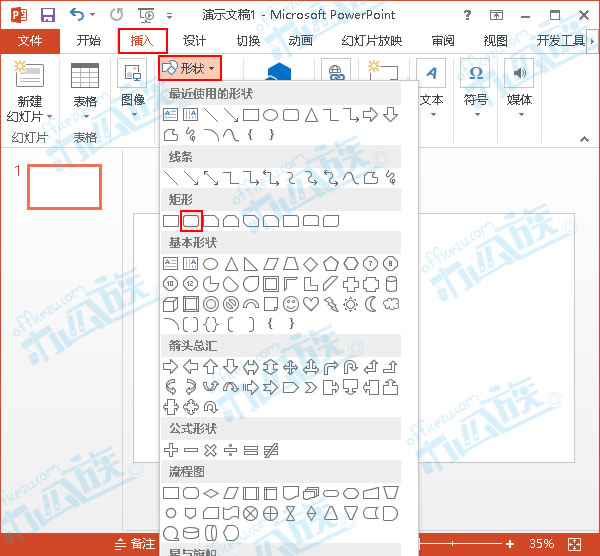Viewport: 600px width, 556px height.
Task: Expand the 文本 text group dropdown
Action: pyautogui.click(x=433, y=114)
